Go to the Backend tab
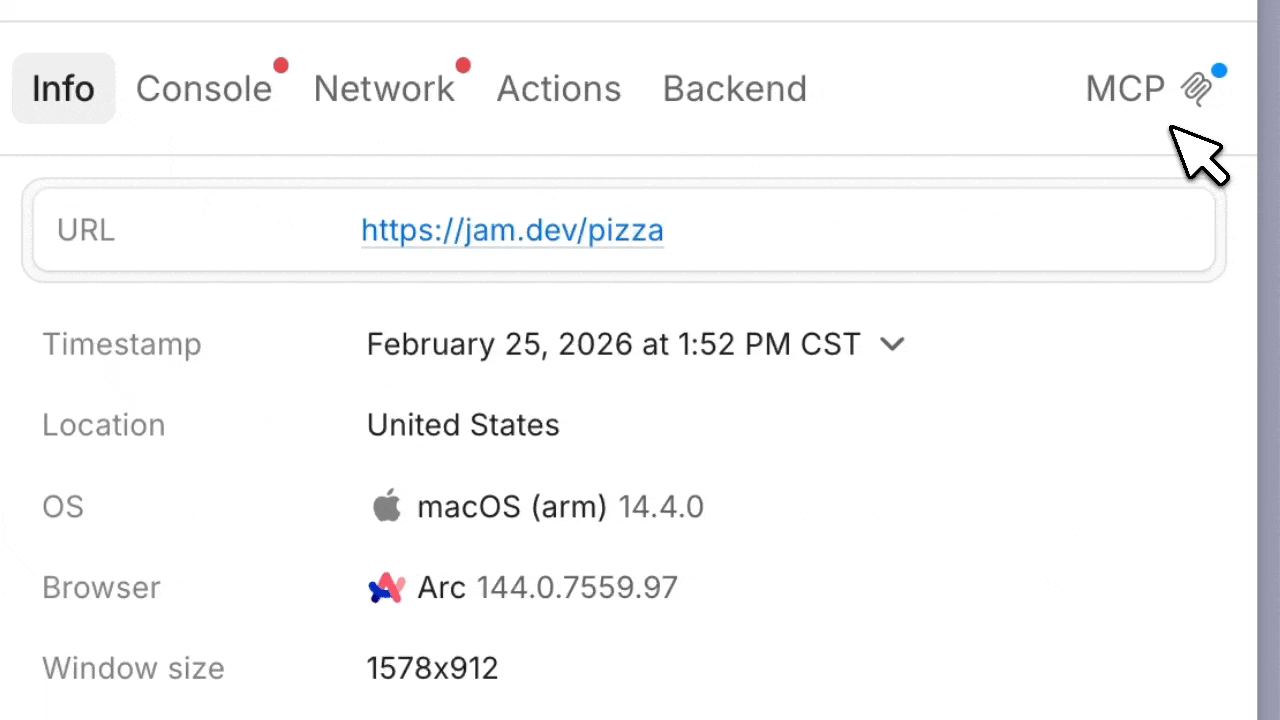Screen dimensions: 1280x720 735,89
